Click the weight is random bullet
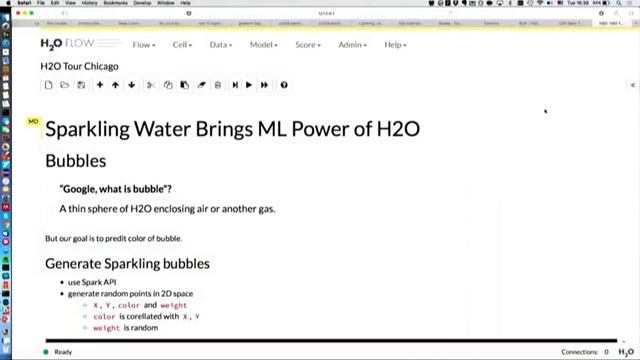640x360 pixels. pos(125,328)
